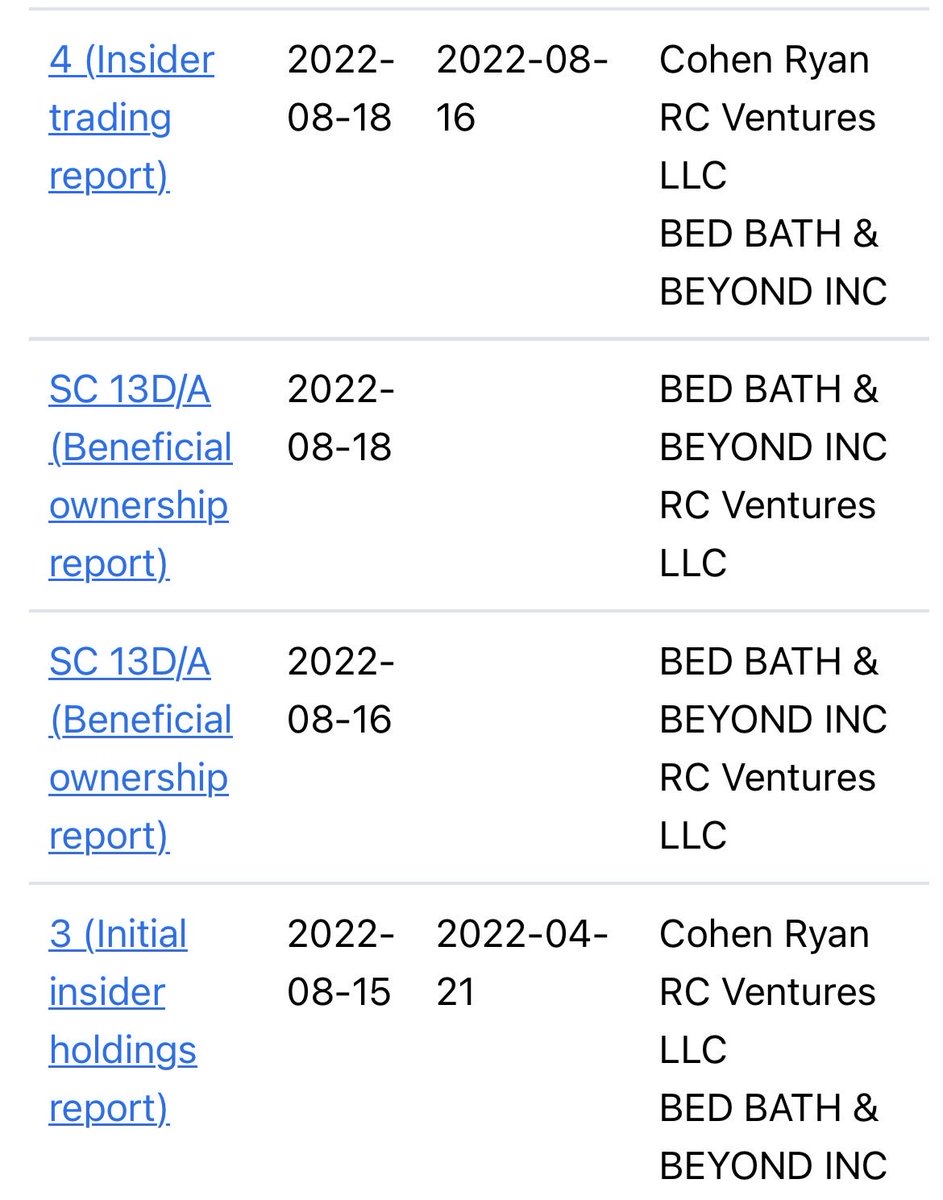
Task: Click BED BATH & BEYOND INC in Form 3 row
Action: pos(773,1137)
